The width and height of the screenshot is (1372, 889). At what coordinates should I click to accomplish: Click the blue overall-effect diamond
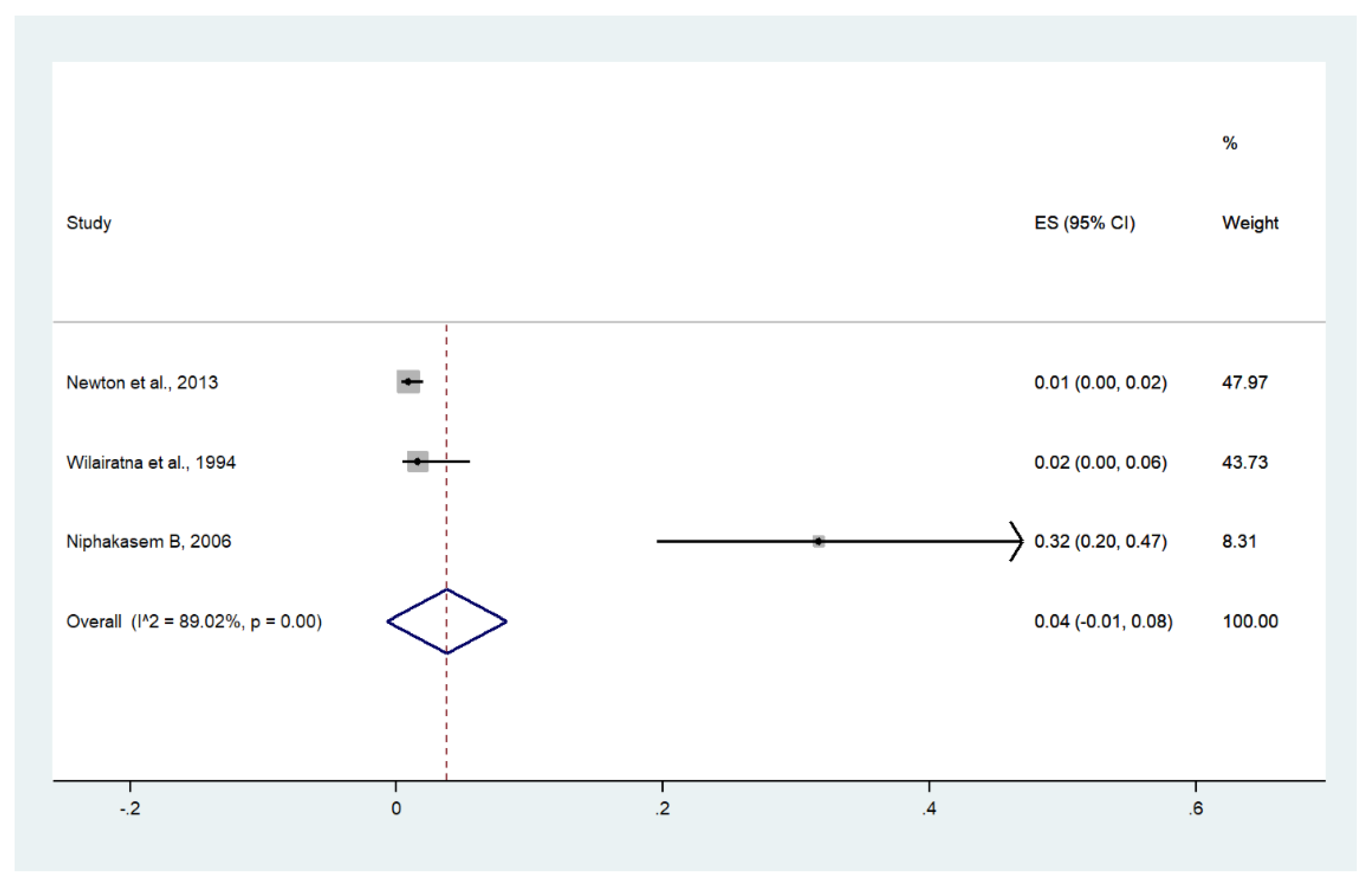click(x=447, y=622)
